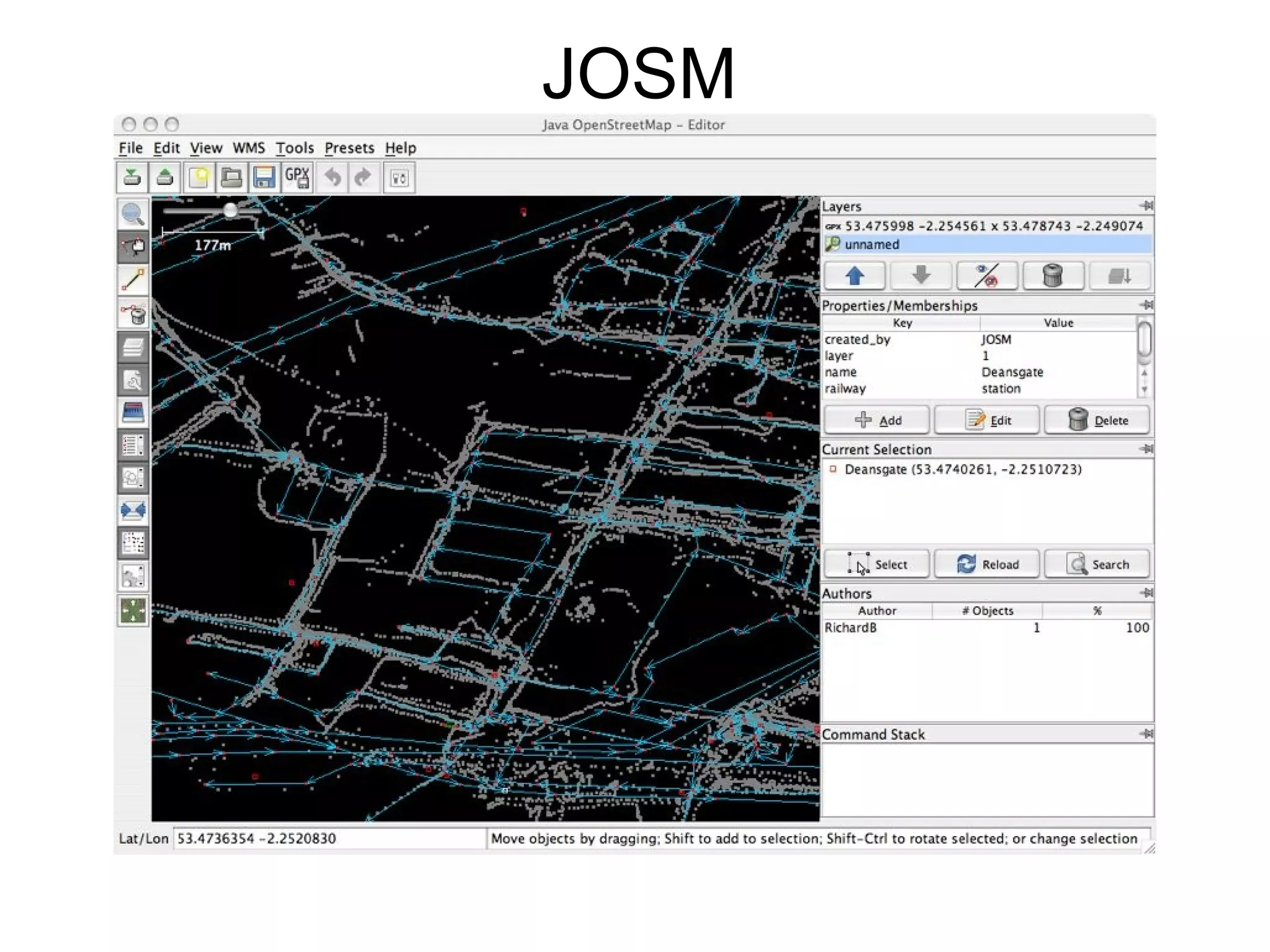The width and height of the screenshot is (1270, 952).
Task: Select the name Deansgate property row
Action: [x=980, y=372]
